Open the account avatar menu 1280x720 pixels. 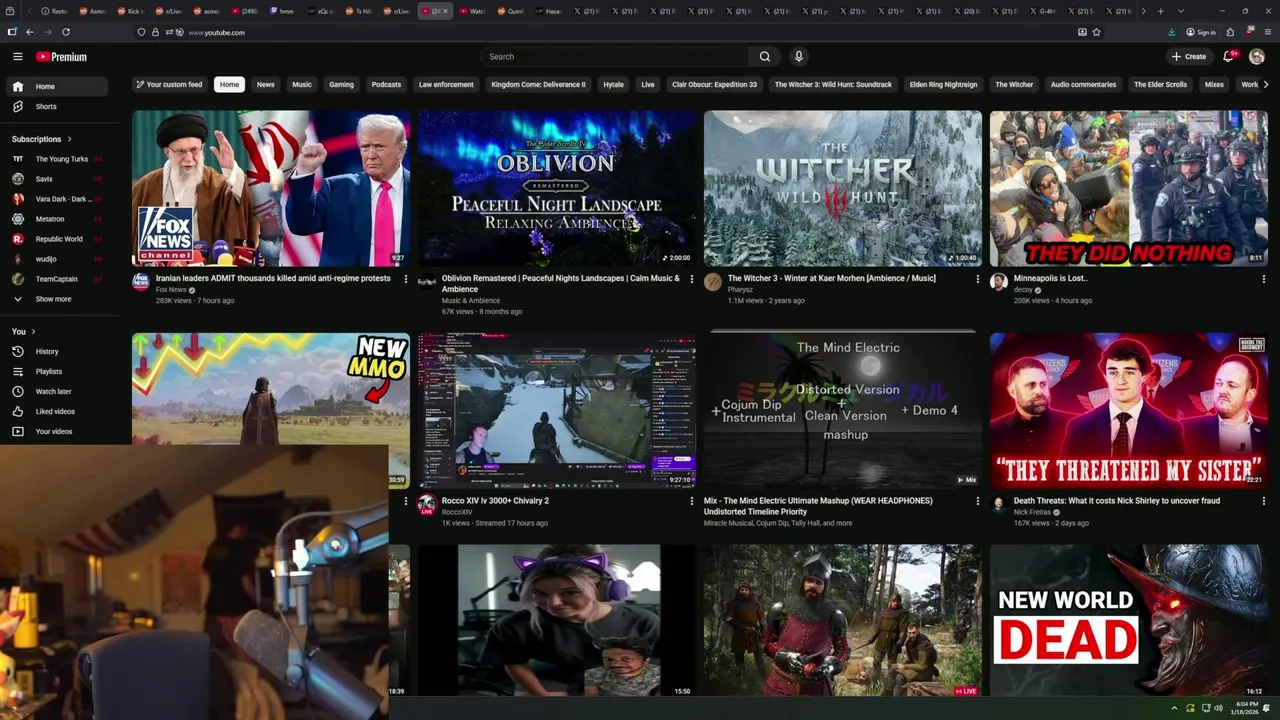(x=1257, y=57)
